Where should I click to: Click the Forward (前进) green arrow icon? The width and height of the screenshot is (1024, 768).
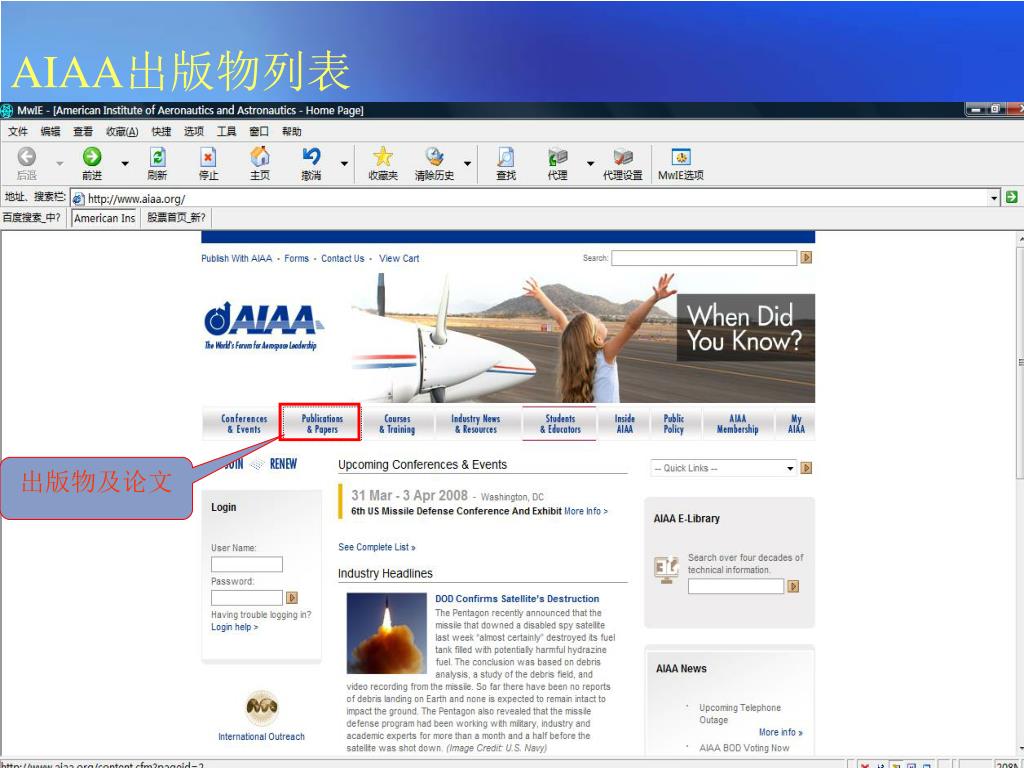point(91,157)
